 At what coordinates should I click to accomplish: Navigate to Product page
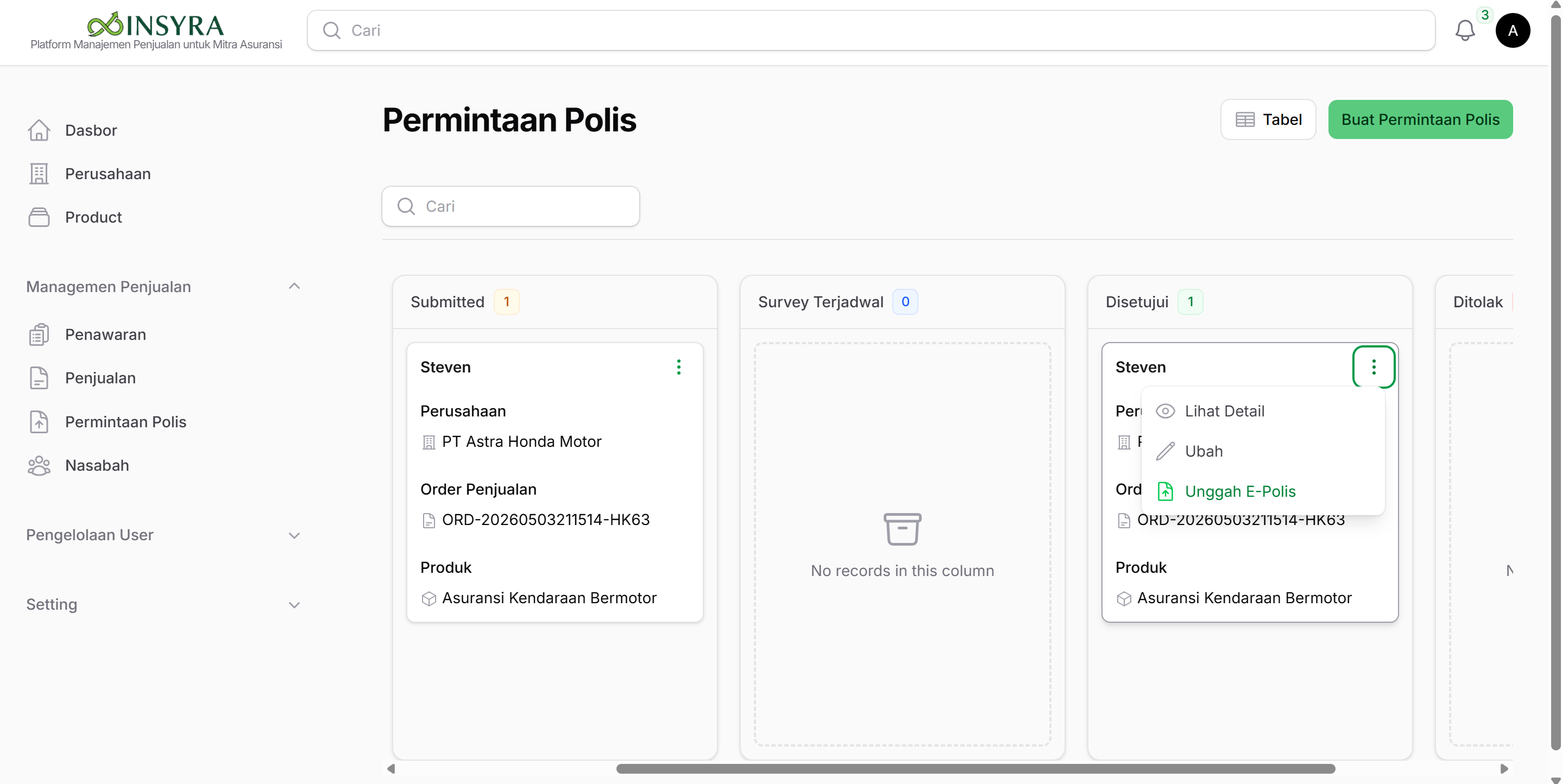coord(93,217)
